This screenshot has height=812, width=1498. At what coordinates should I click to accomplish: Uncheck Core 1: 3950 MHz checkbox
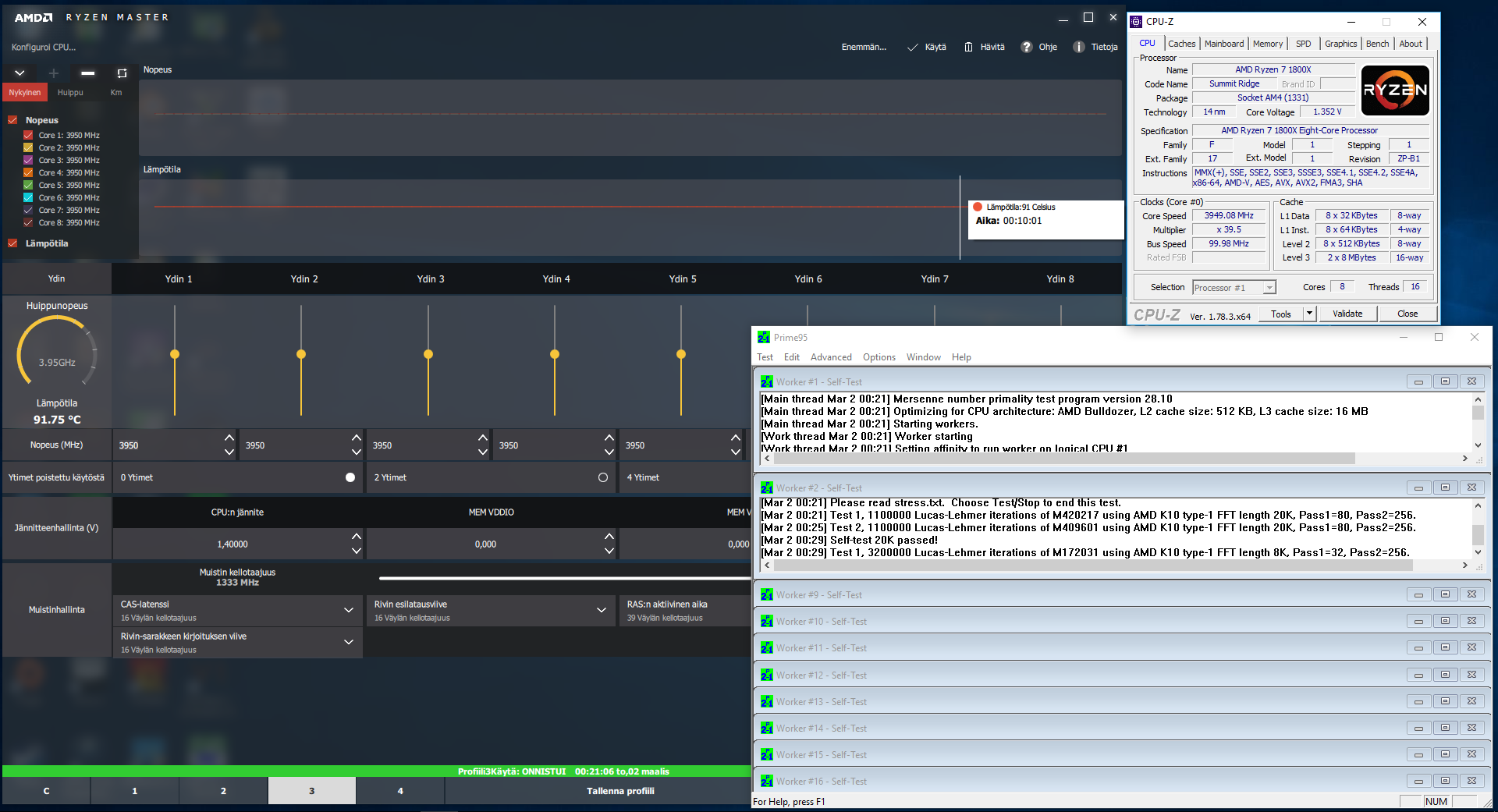pos(28,135)
